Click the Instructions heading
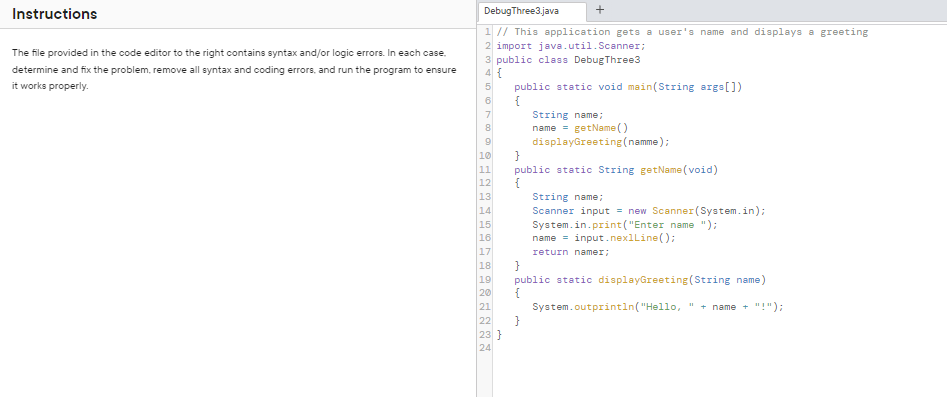The image size is (947, 397). click(x=54, y=14)
